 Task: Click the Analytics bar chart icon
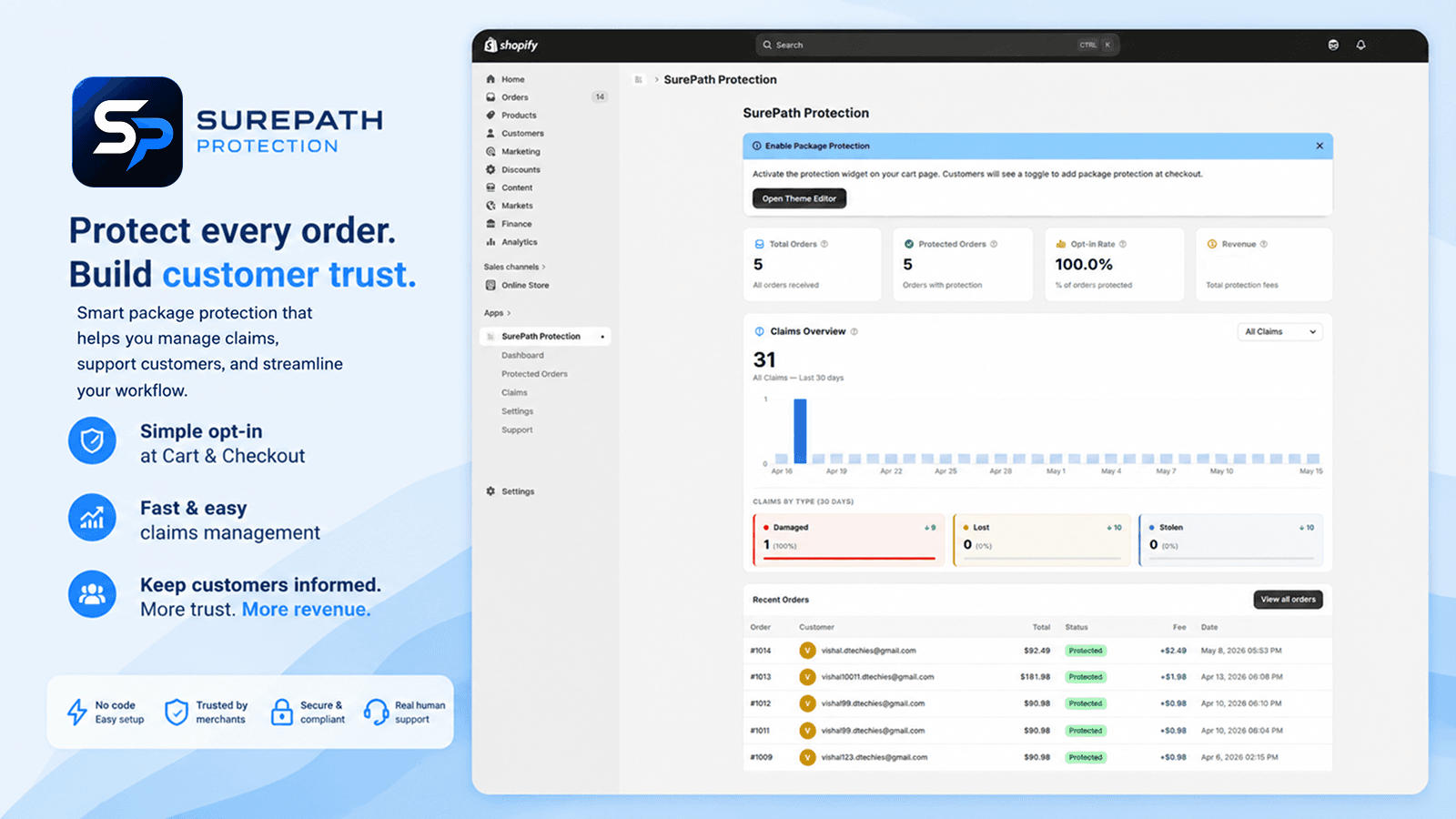coord(490,242)
